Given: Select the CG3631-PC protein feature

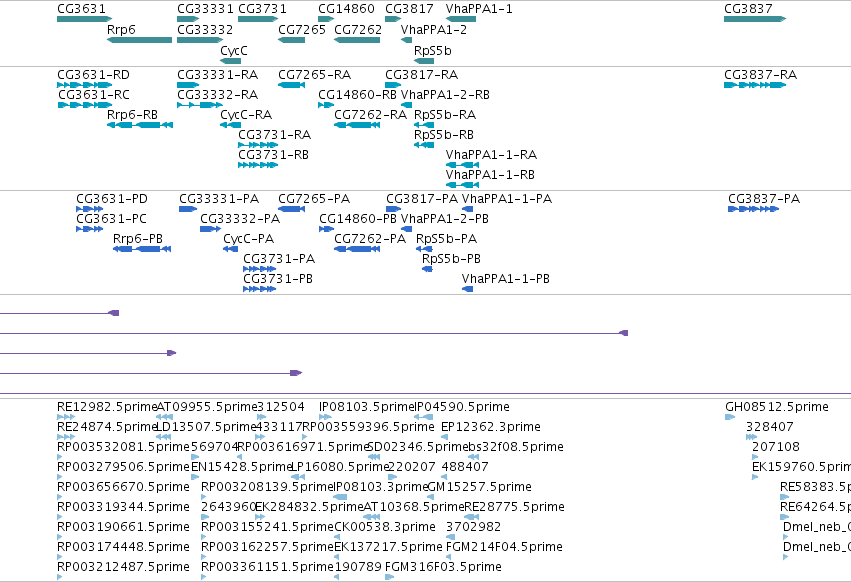Looking at the screenshot, I should click(90, 229).
